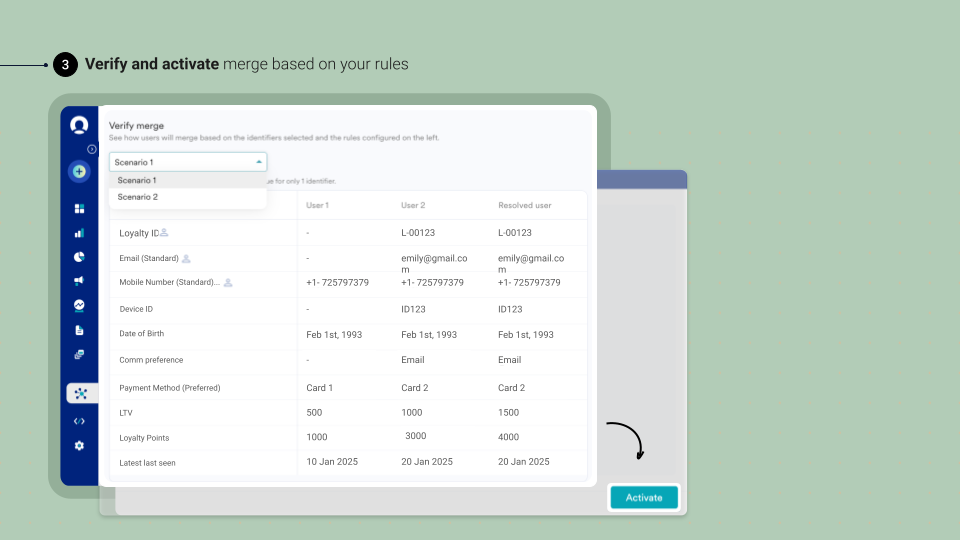Choose Scenario 2 from the dropdown list
This screenshot has height=540, width=960.
click(x=137, y=198)
